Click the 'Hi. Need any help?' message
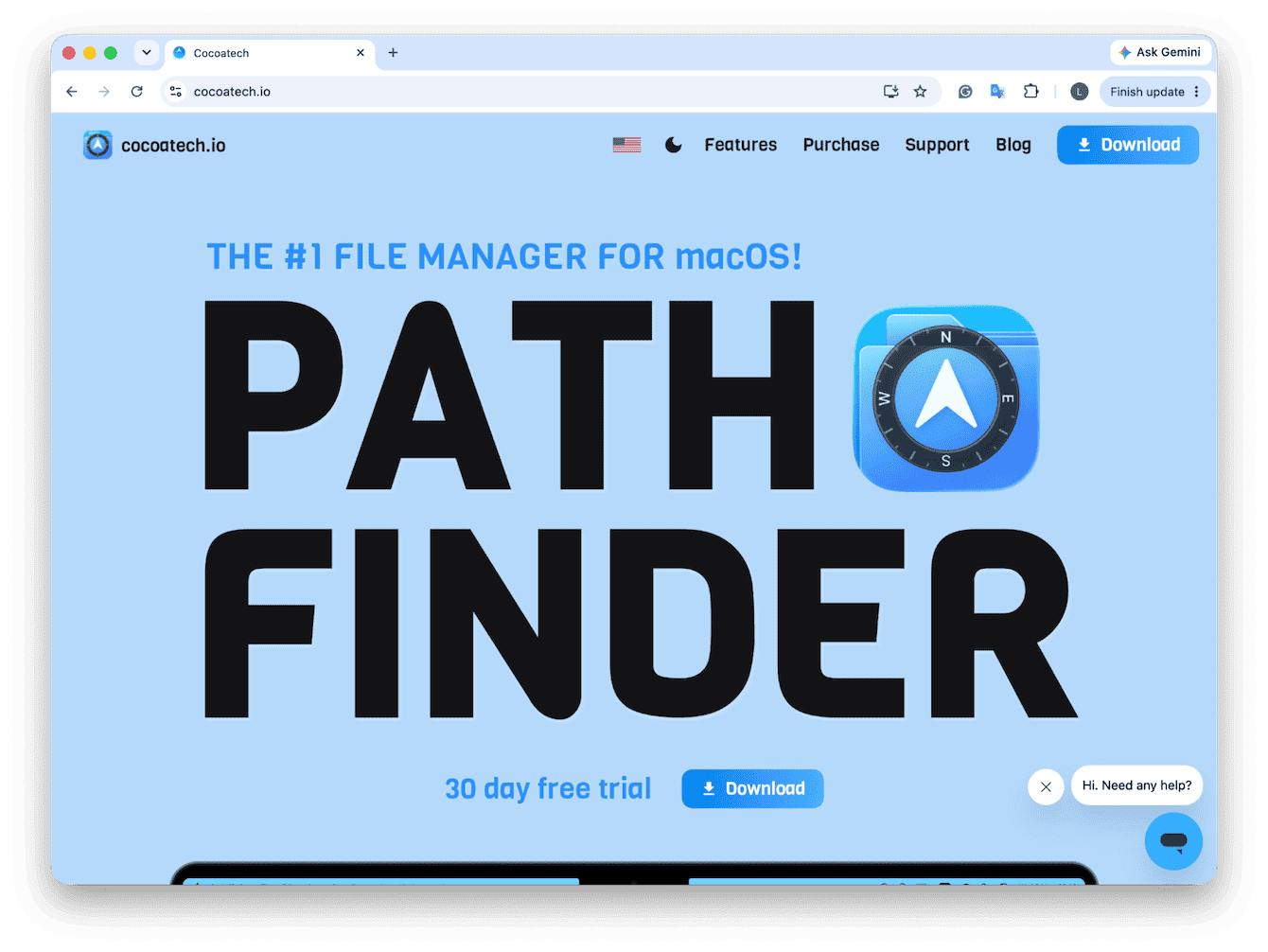The image size is (1268, 952). coord(1136,785)
